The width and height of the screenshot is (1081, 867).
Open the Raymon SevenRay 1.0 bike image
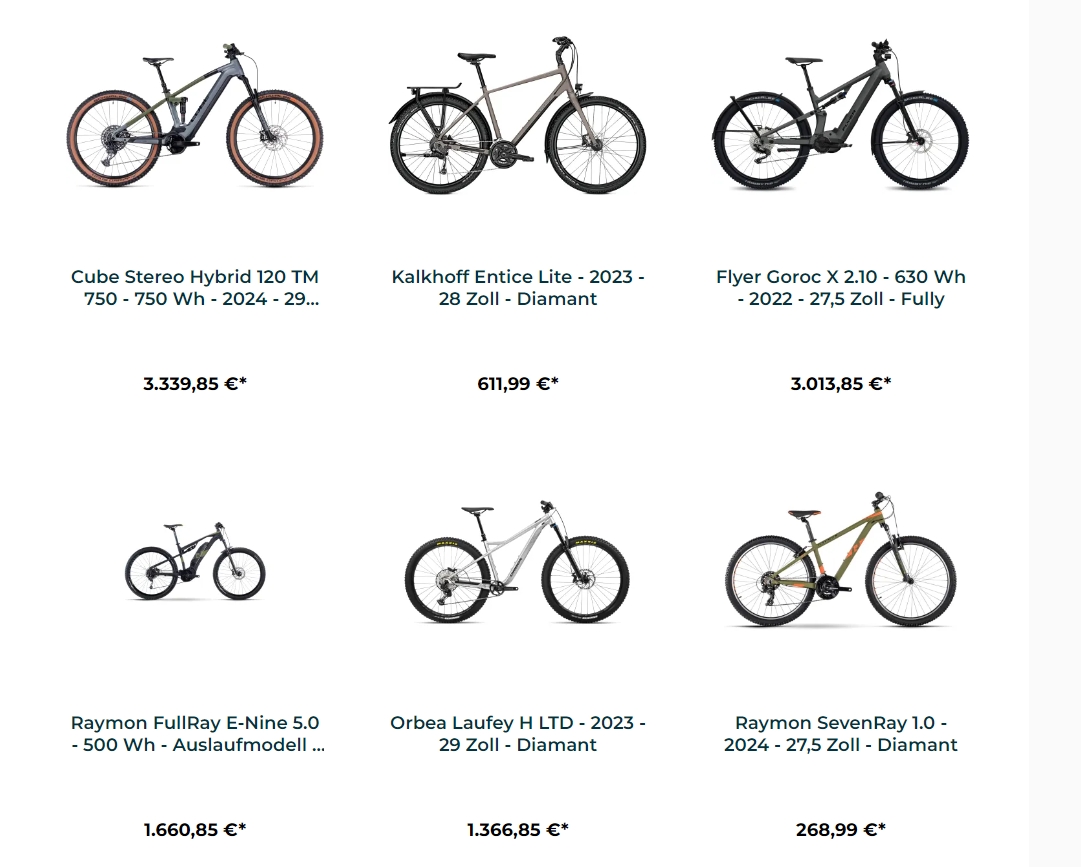(x=840, y=560)
